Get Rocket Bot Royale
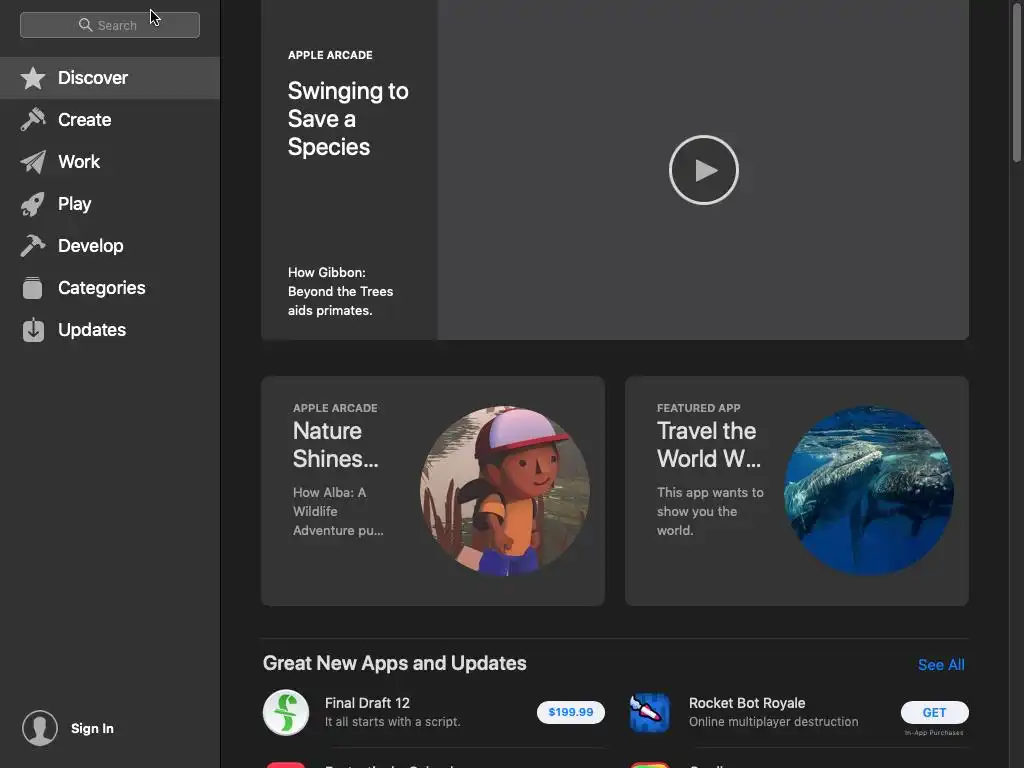This screenshot has width=1024, height=768. pyautogui.click(x=935, y=712)
